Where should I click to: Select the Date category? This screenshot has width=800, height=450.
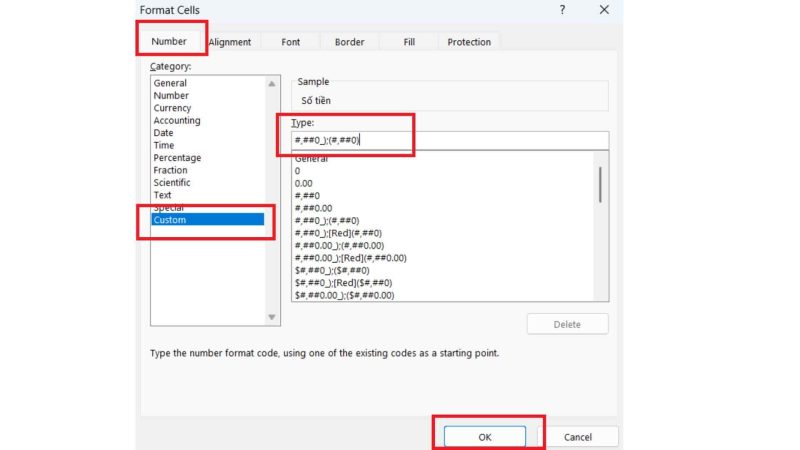[x=208, y=133]
